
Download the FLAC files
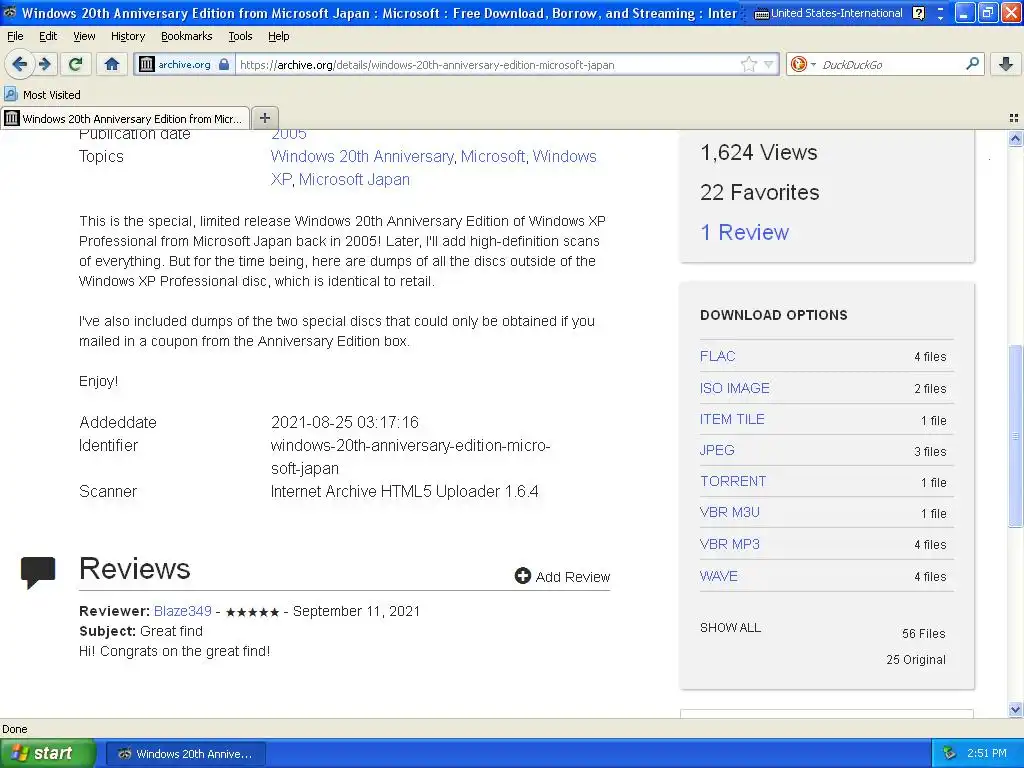[x=717, y=356]
